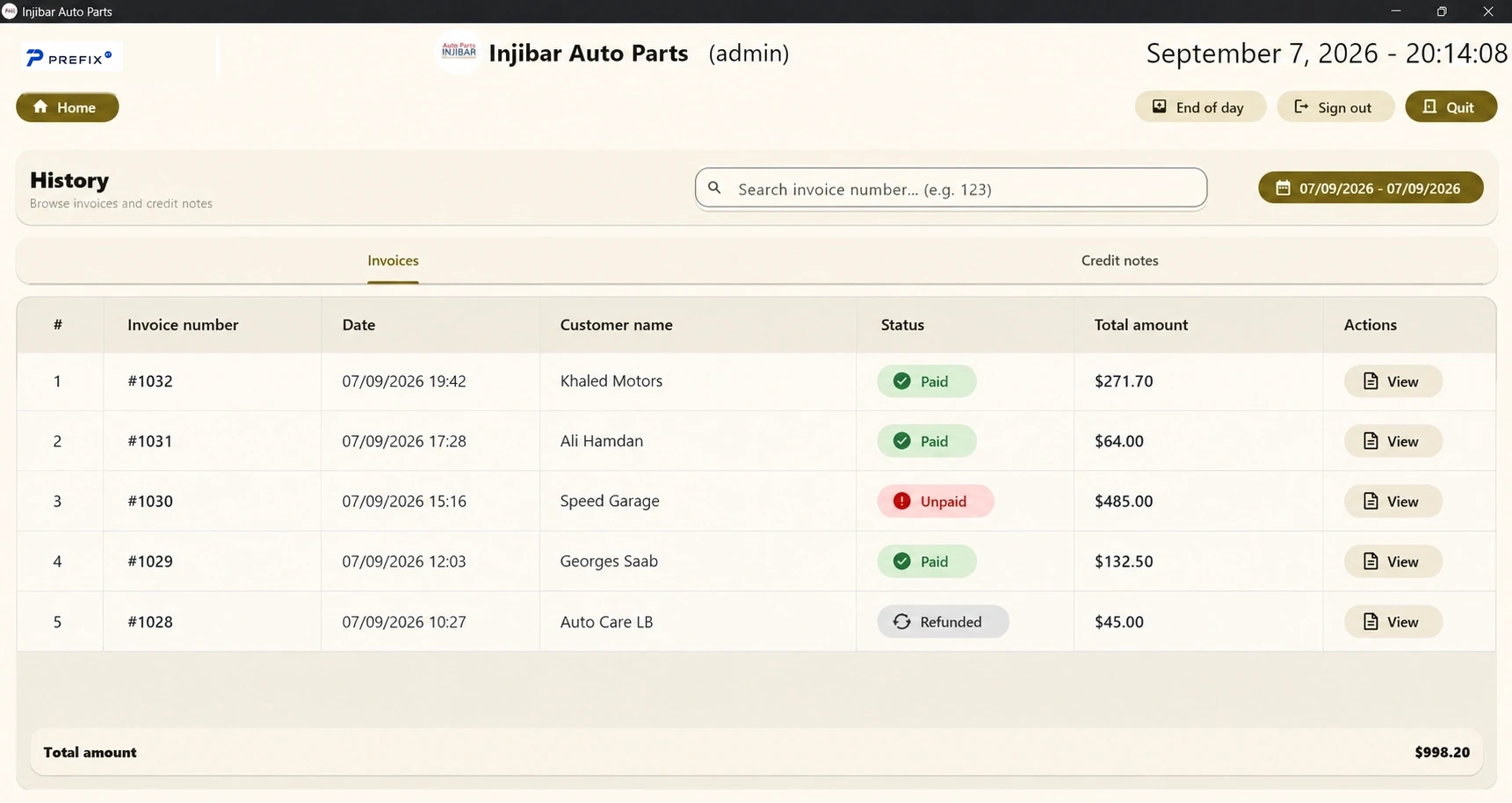The height and width of the screenshot is (803, 1512).
Task: Open the 07/09/2026 date range picker
Action: point(1371,188)
